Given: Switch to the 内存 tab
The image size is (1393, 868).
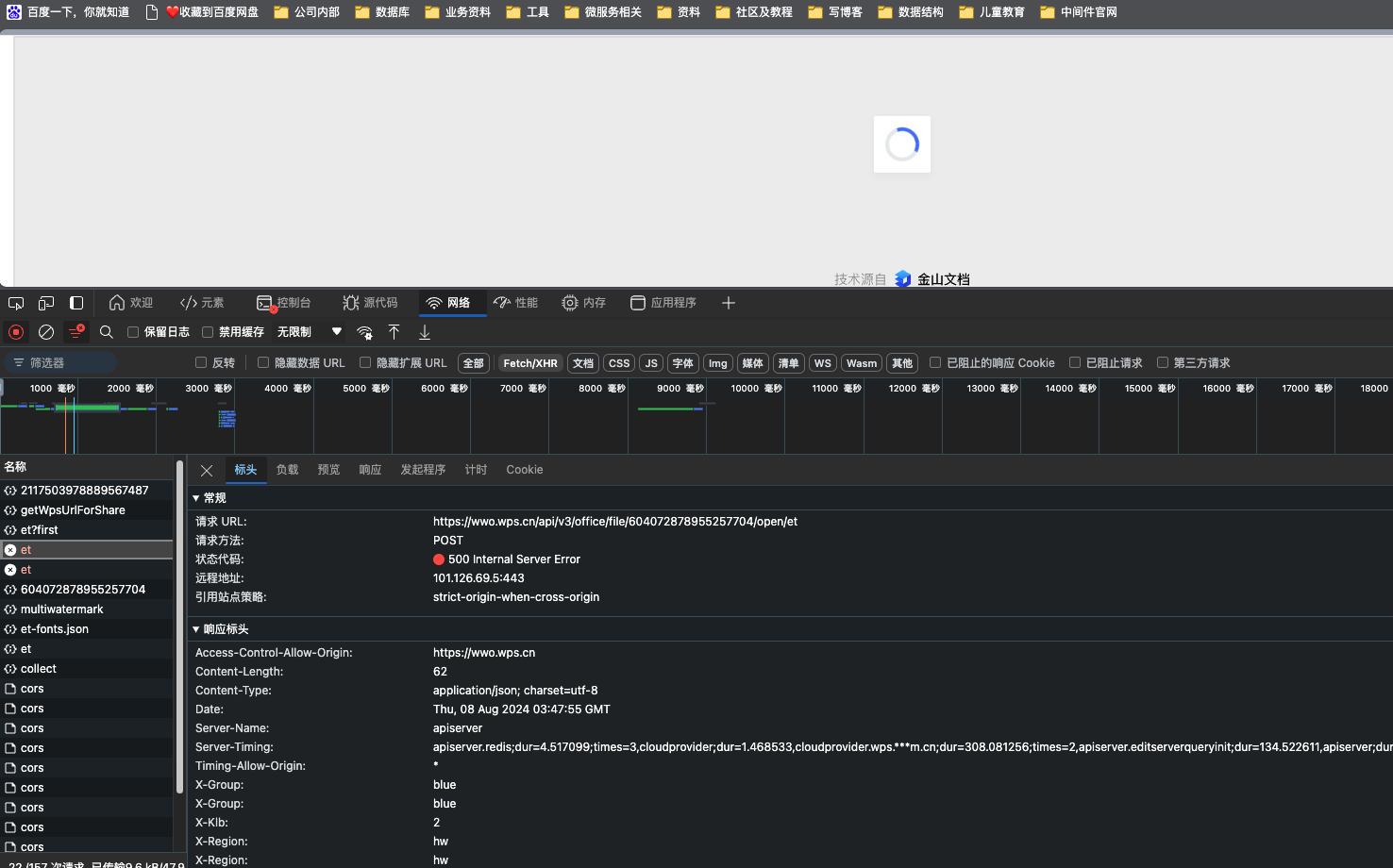Looking at the screenshot, I should click(x=583, y=303).
